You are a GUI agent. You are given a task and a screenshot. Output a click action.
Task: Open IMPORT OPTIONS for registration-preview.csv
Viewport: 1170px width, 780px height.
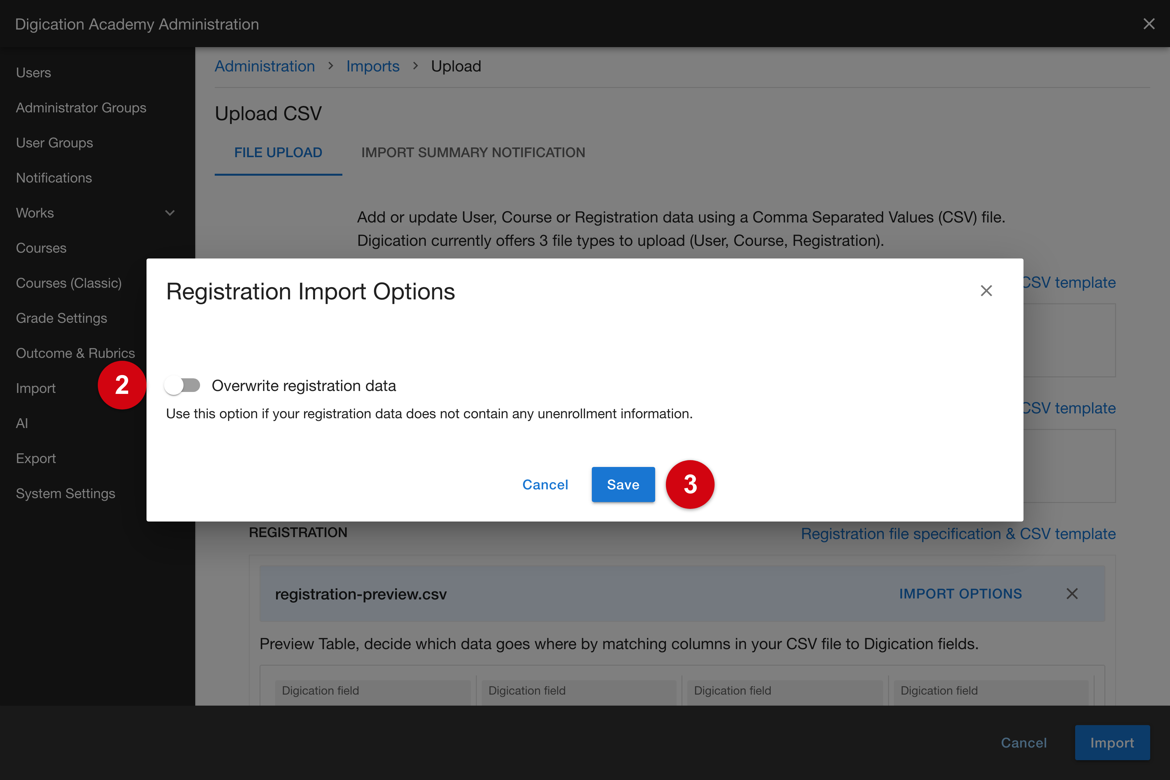960,594
